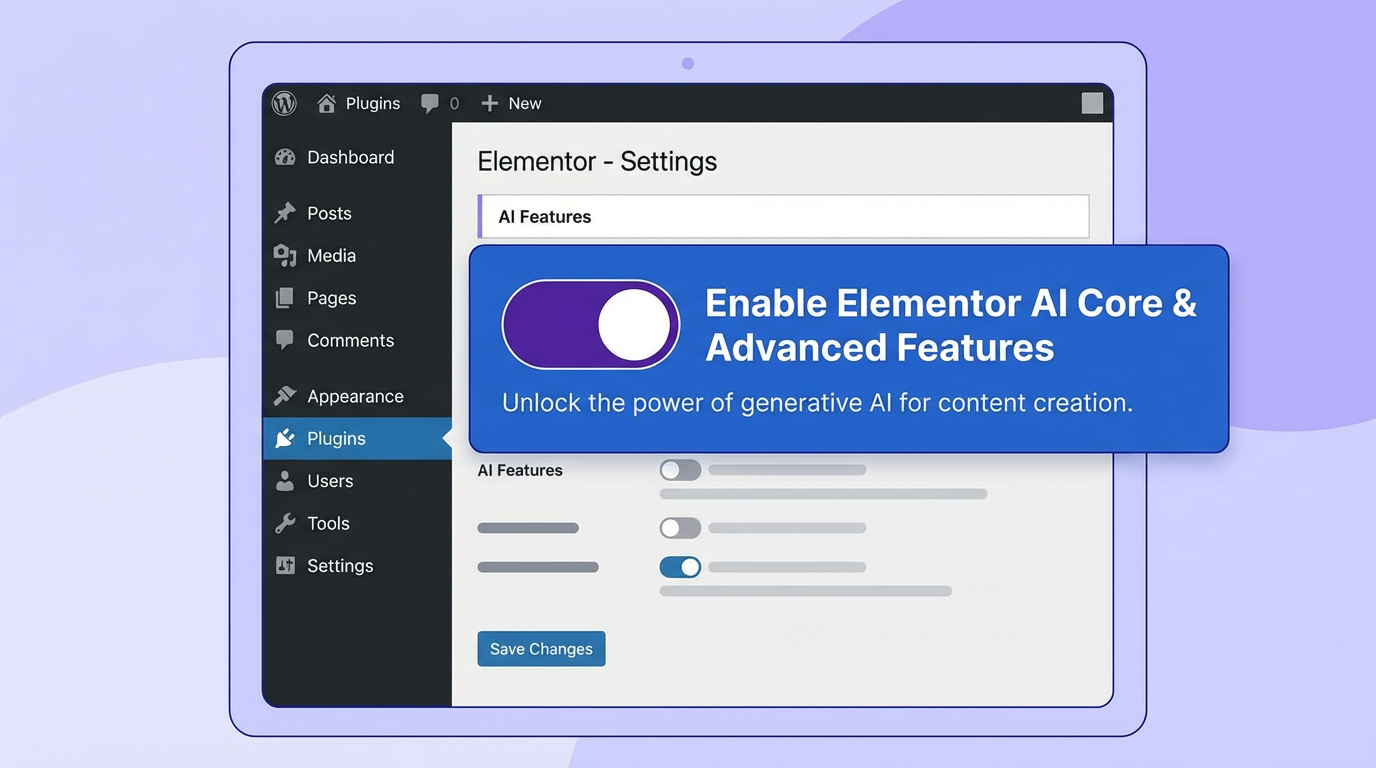Open Appearance via the paintbrush icon
Image resolution: width=1376 pixels, height=768 pixels.
click(286, 395)
